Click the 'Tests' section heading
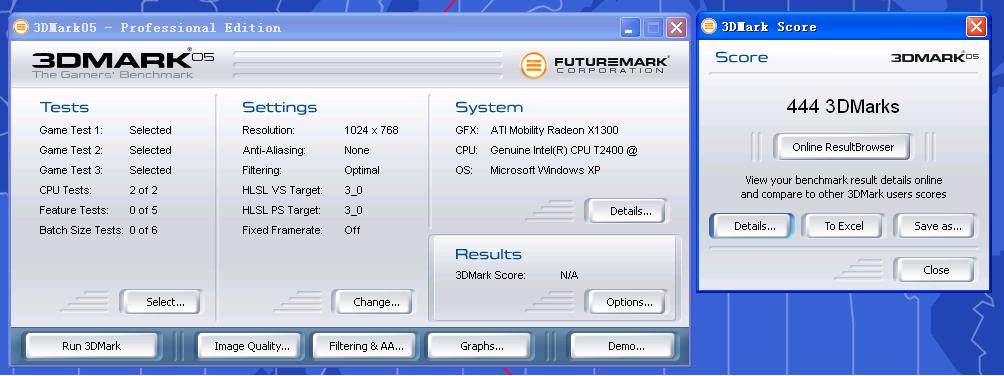This screenshot has width=1004, height=376. click(x=64, y=107)
